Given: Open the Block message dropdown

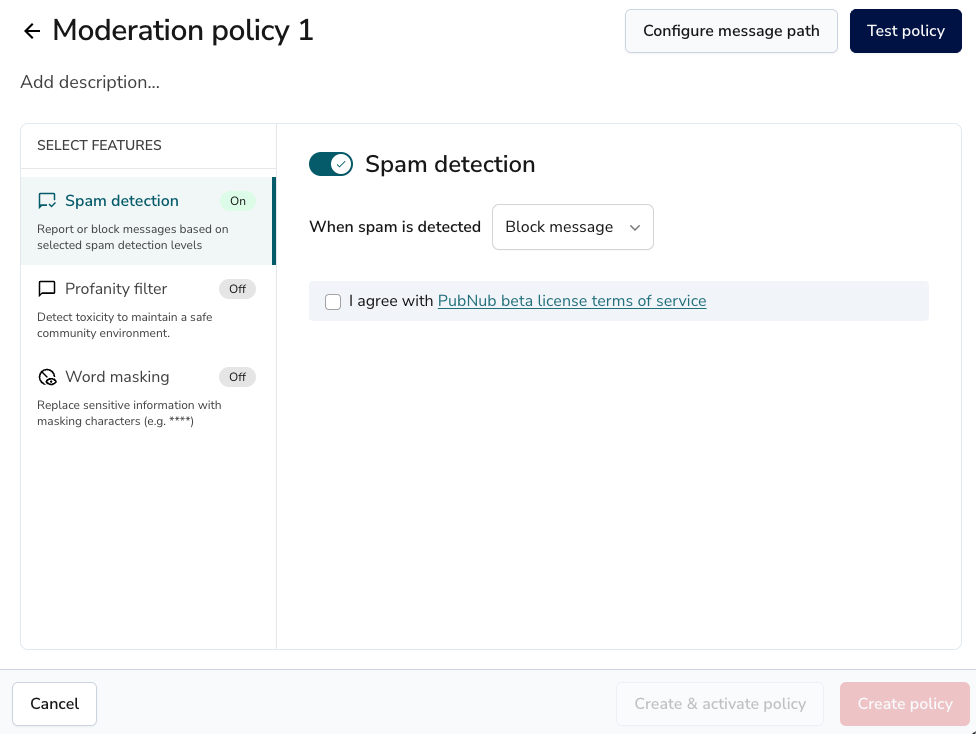Looking at the screenshot, I should click(573, 227).
